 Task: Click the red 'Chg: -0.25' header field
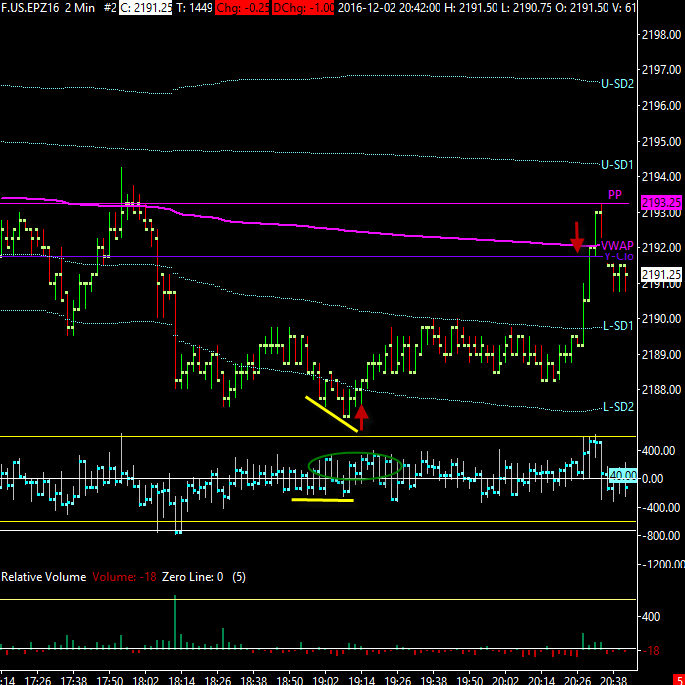pos(243,7)
